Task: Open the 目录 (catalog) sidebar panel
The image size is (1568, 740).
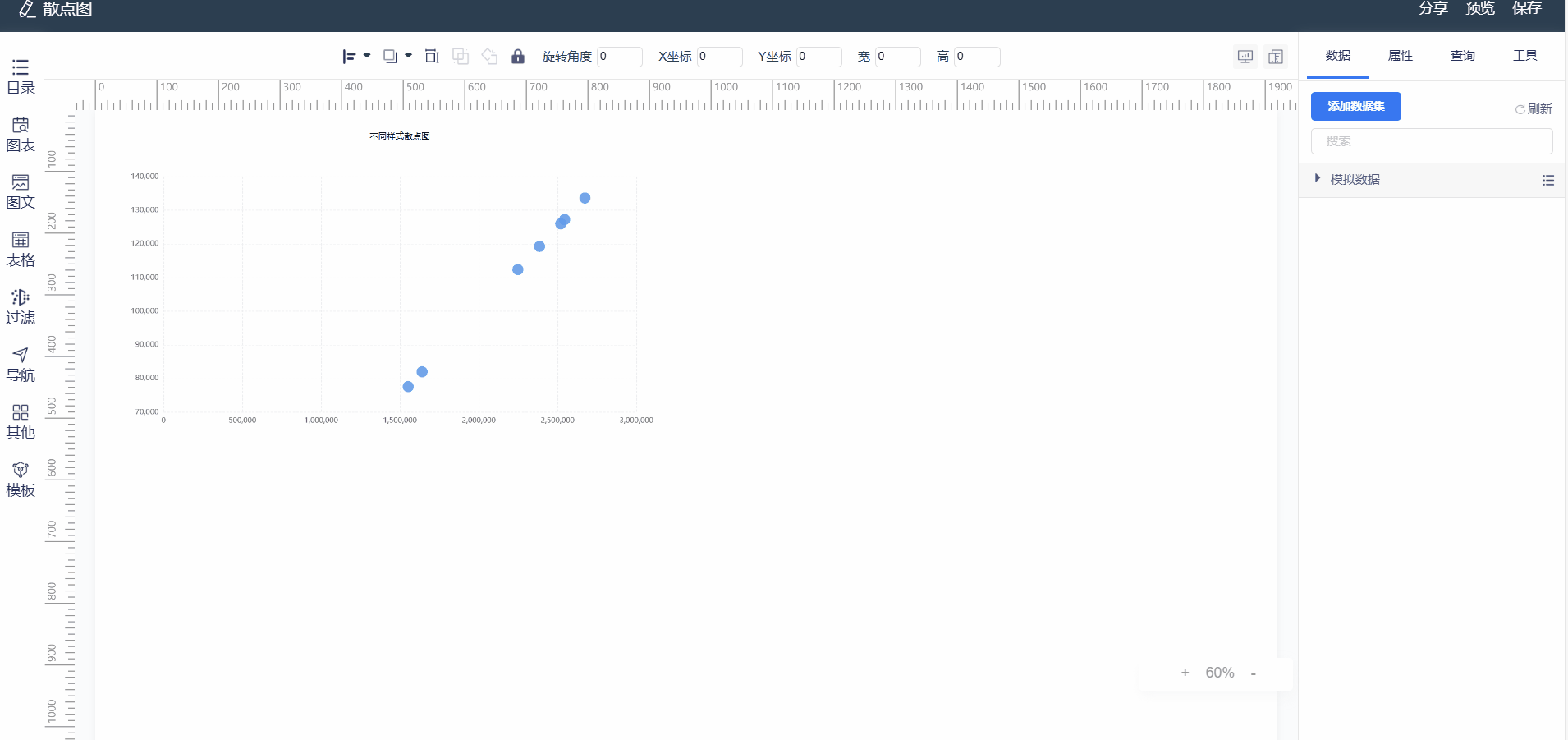Action: (21, 77)
